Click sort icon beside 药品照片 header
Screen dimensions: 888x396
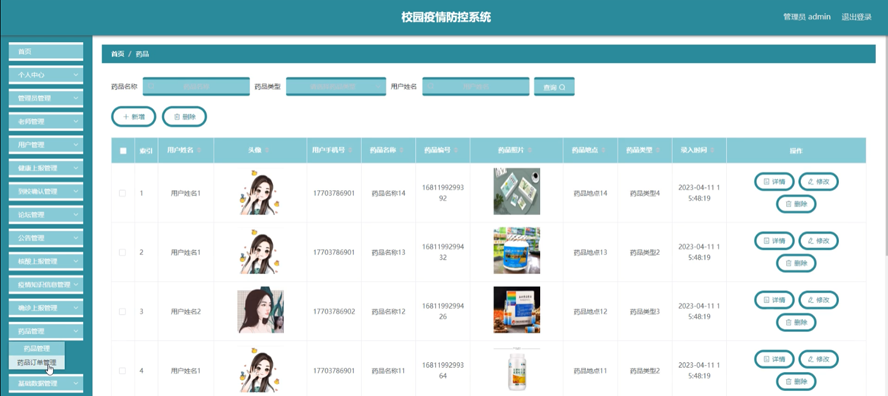(x=531, y=151)
